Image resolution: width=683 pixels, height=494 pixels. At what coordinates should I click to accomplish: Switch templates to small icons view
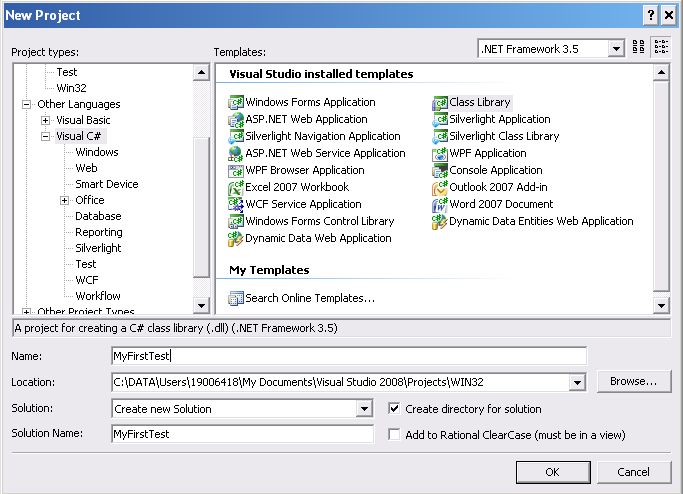click(661, 47)
